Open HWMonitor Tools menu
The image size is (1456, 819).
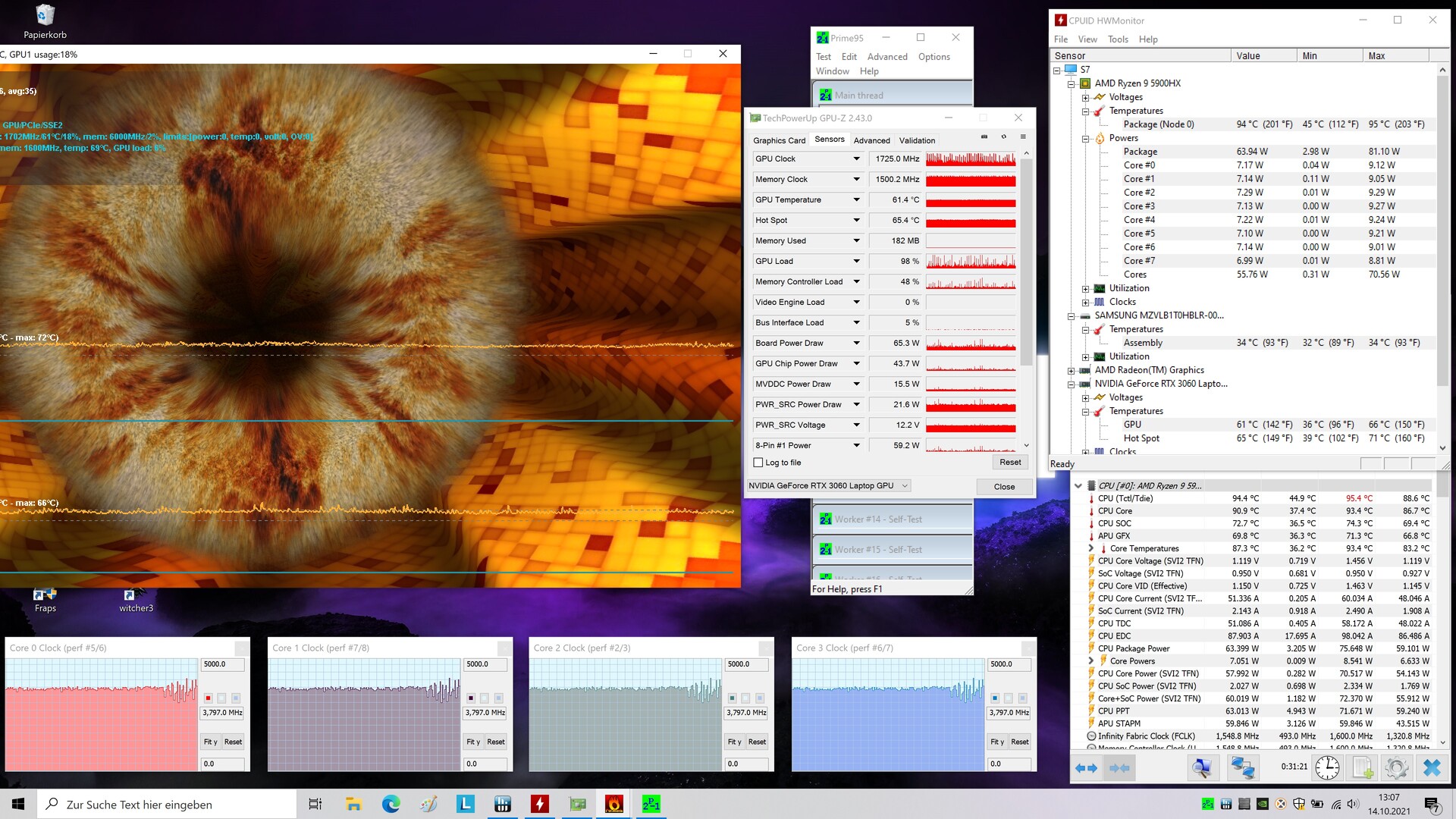pos(1117,39)
